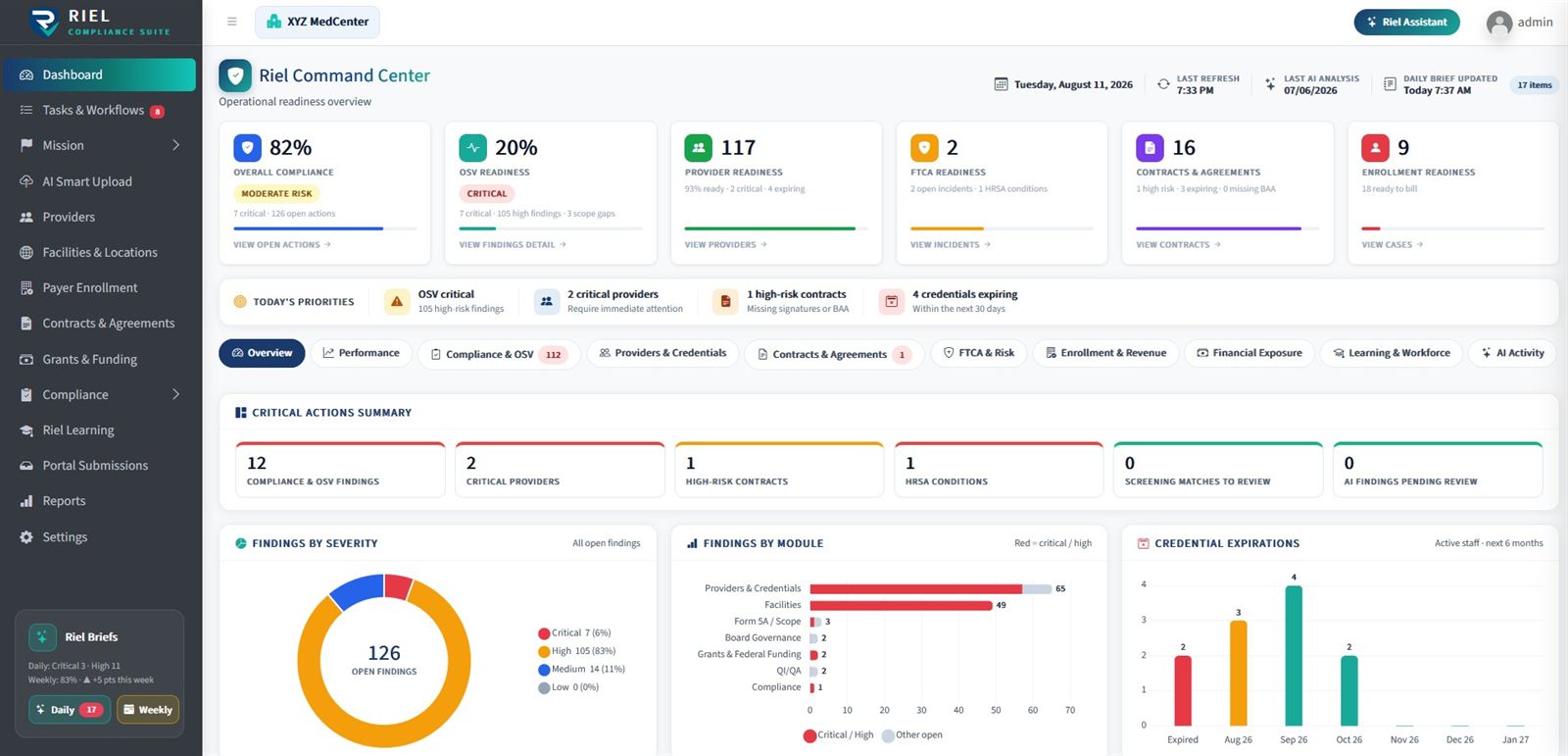Image resolution: width=1568 pixels, height=756 pixels.
Task: Click the Reports bar chart icon
Action: [x=26, y=501]
